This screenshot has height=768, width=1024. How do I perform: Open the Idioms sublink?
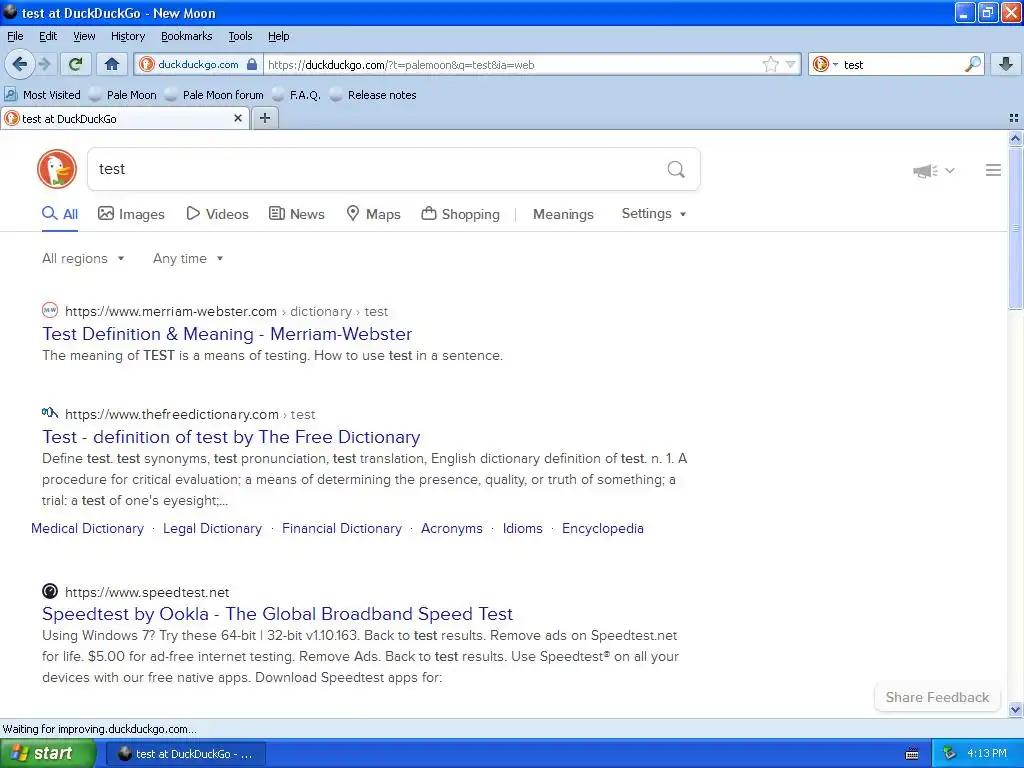pos(522,528)
